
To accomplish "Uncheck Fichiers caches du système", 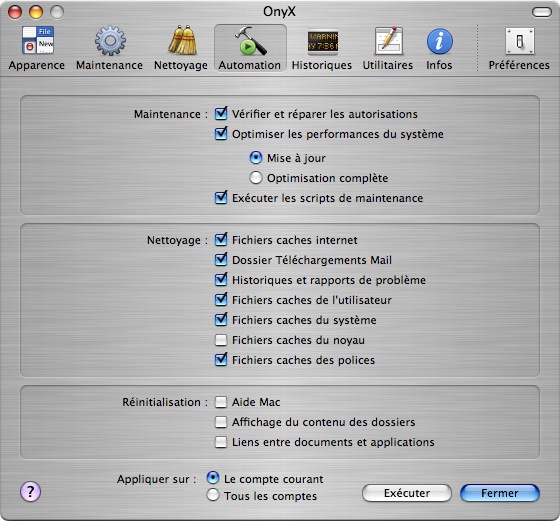I will (x=221, y=320).
